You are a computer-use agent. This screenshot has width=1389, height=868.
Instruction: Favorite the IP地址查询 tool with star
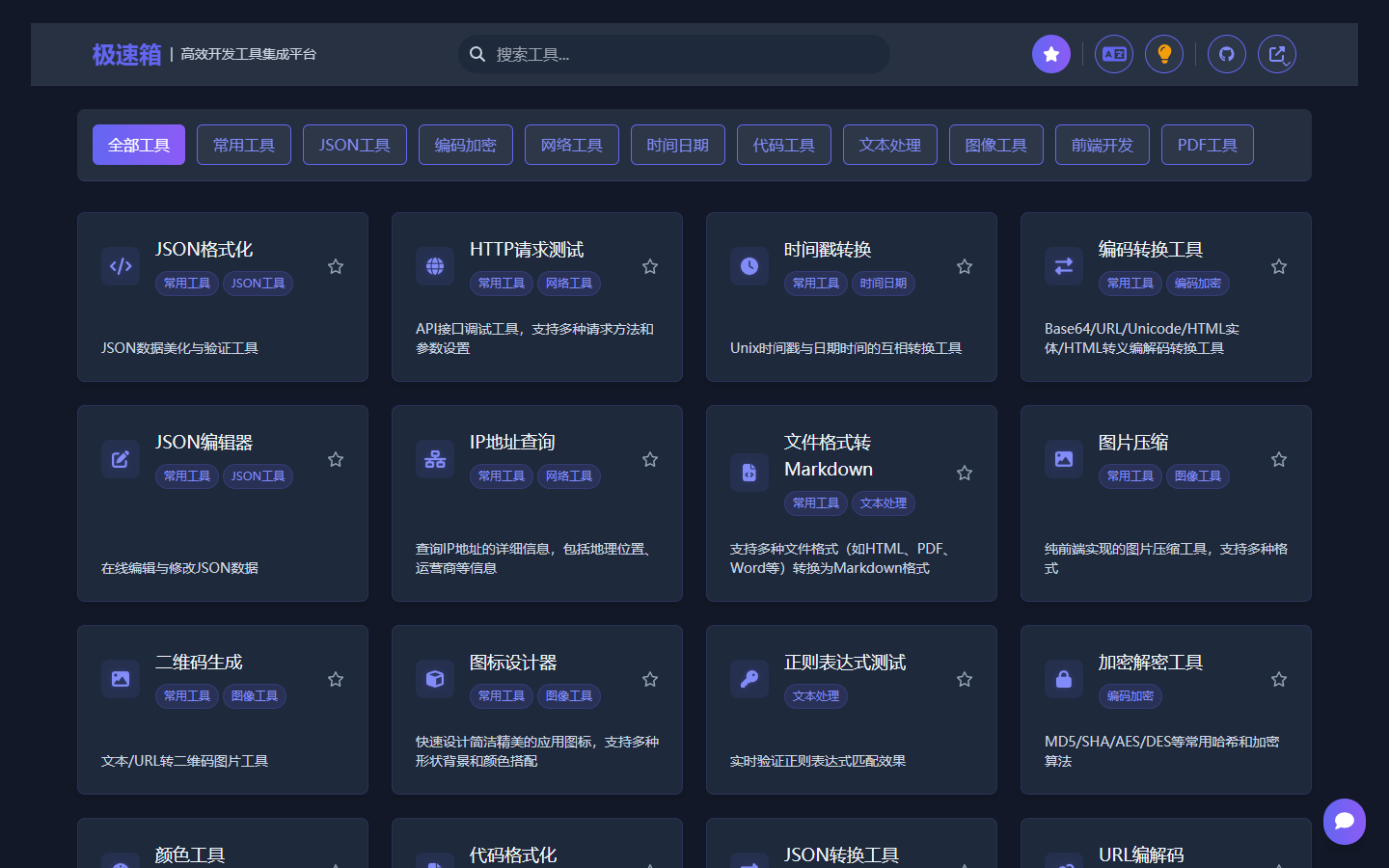(650, 459)
